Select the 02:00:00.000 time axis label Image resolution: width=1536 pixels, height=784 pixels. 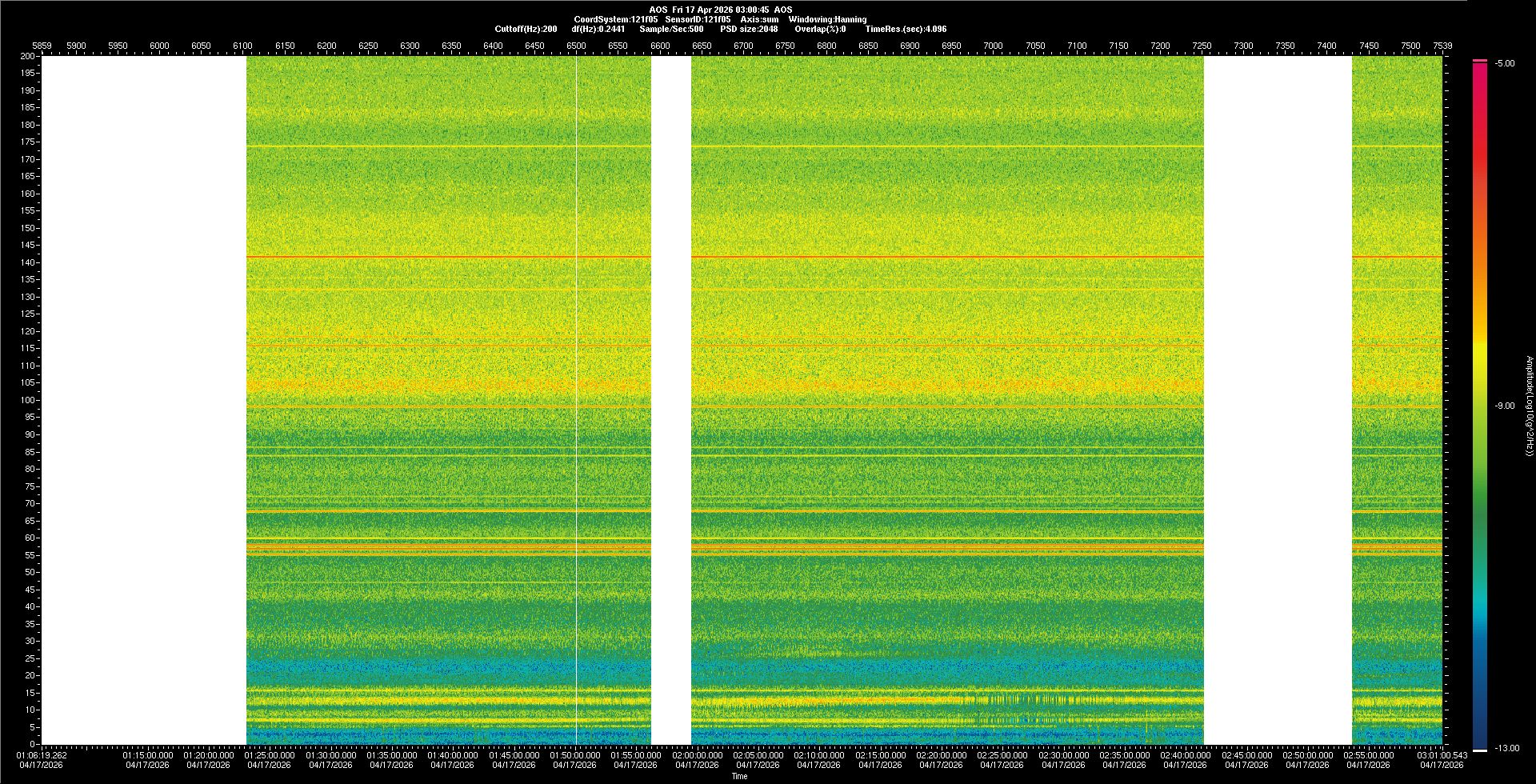tap(697, 755)
